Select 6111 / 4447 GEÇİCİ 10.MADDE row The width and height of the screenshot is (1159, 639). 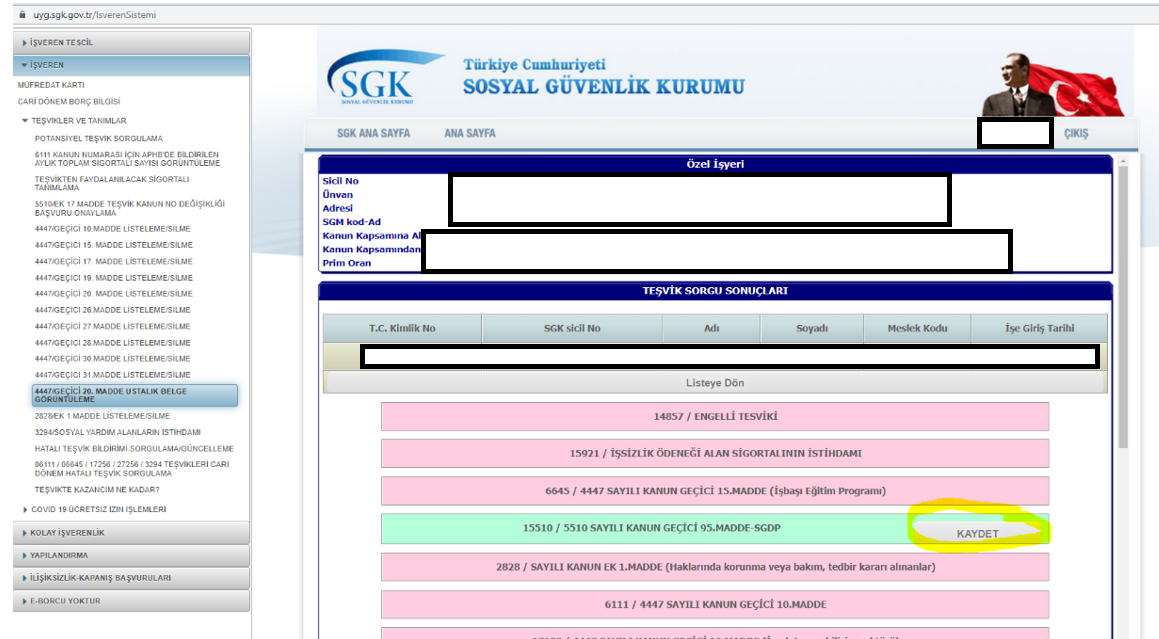pyautogui.click(x=715, y=604)
